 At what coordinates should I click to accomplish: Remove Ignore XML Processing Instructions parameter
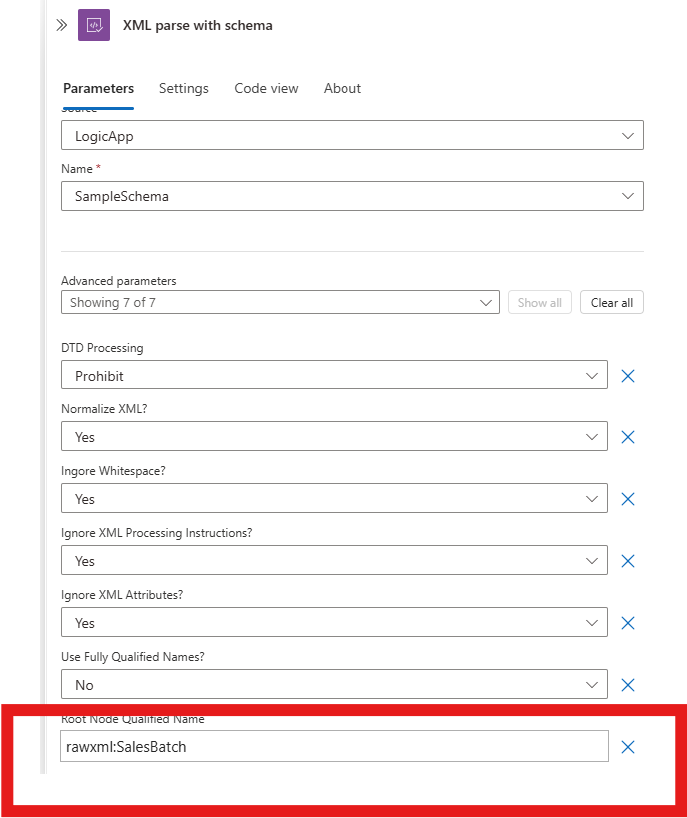(628, 561)
